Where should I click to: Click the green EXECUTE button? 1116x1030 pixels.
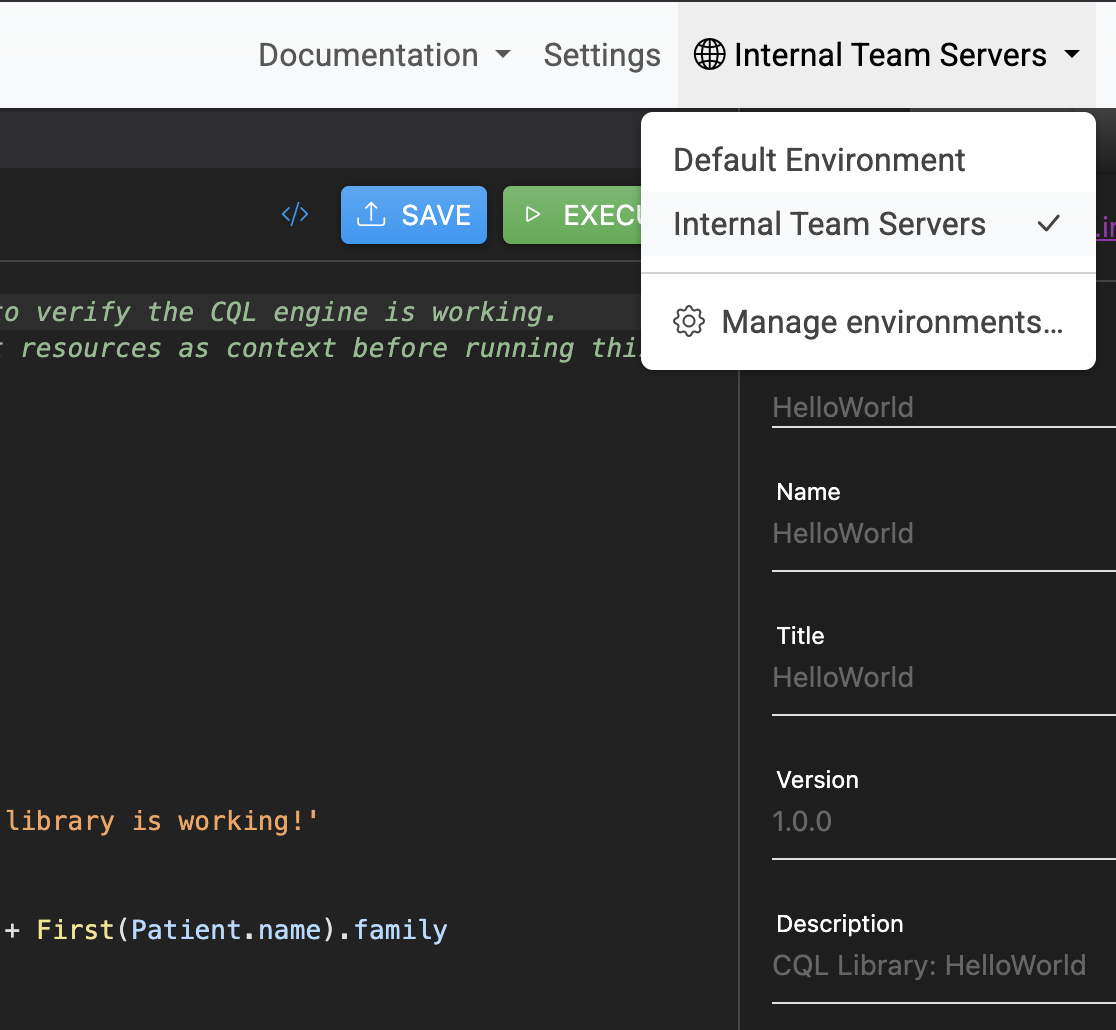(x=572, y=215)
